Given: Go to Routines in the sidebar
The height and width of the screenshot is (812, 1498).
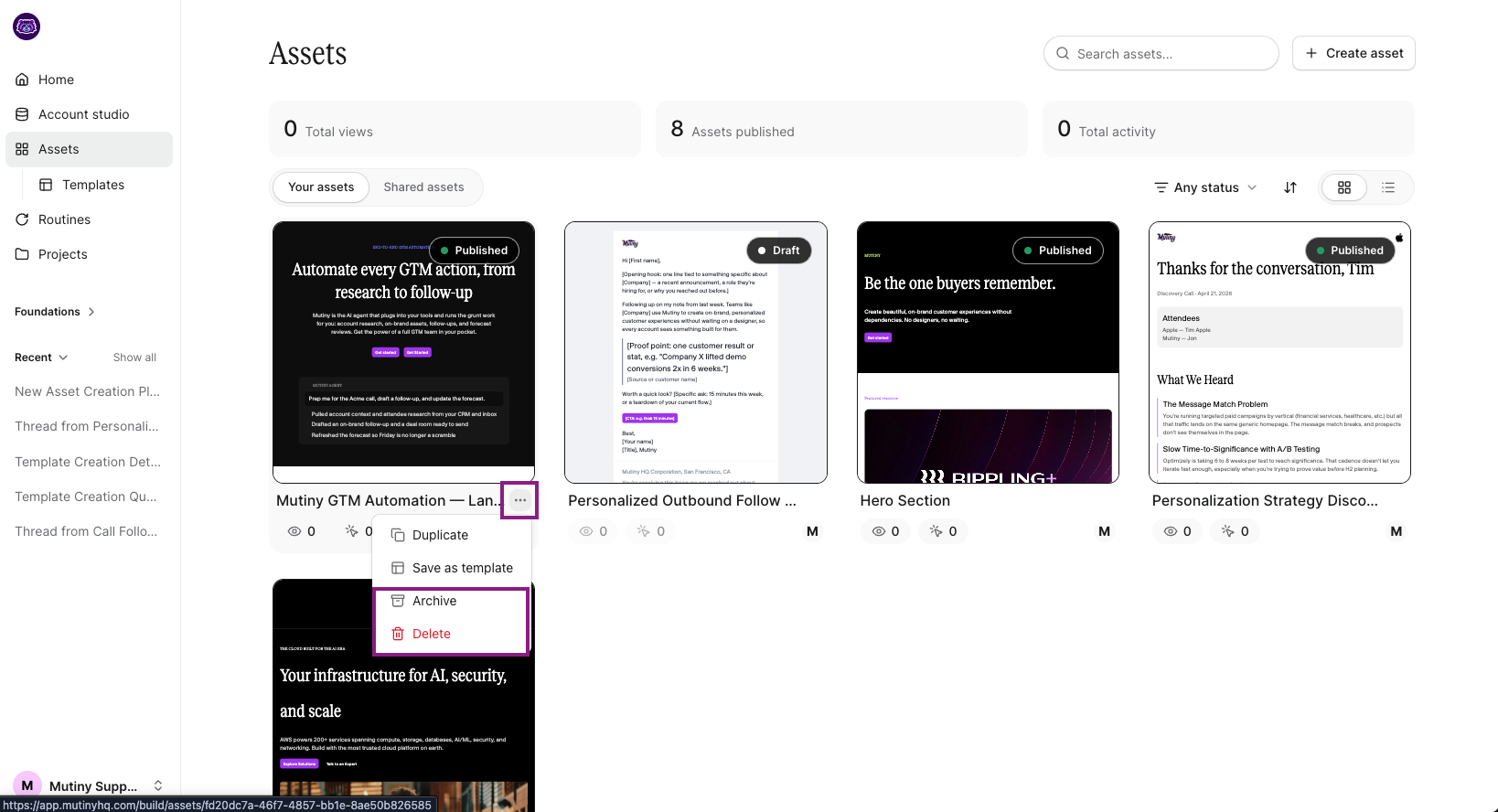Looking at the screenshot, I should [89, 219].
